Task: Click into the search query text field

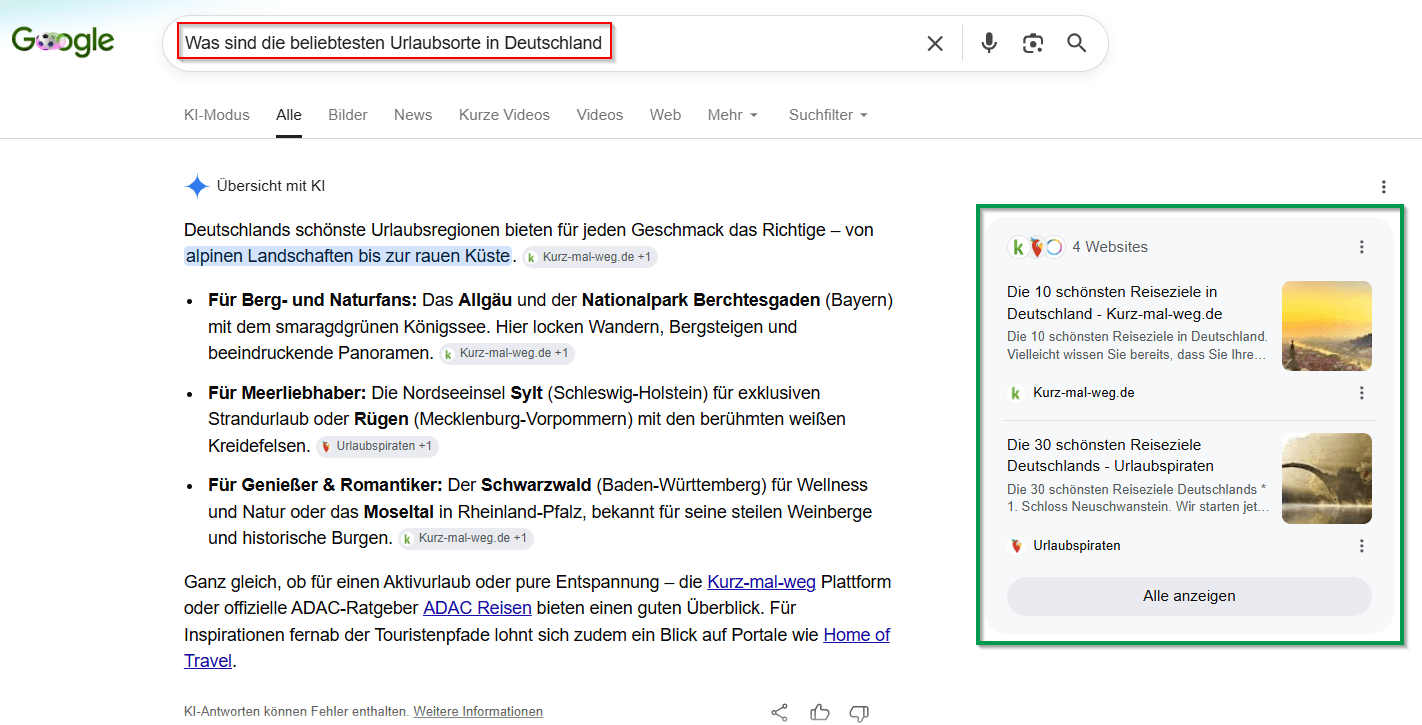Action: 394,43
